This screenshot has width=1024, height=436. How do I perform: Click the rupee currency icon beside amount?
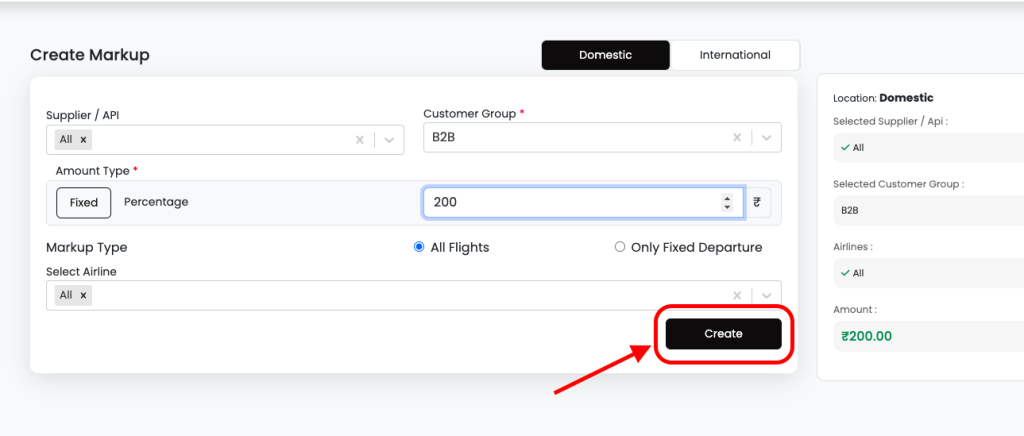point(757,202)
